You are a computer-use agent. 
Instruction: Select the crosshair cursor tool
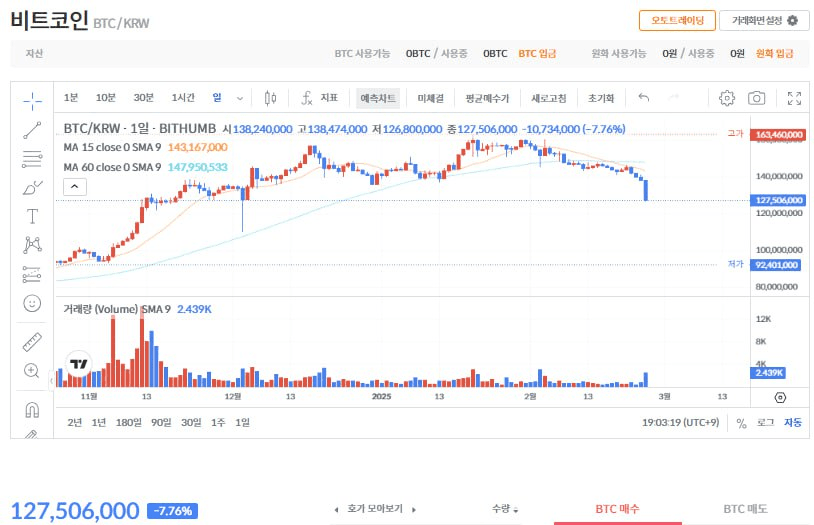(32, 101)
